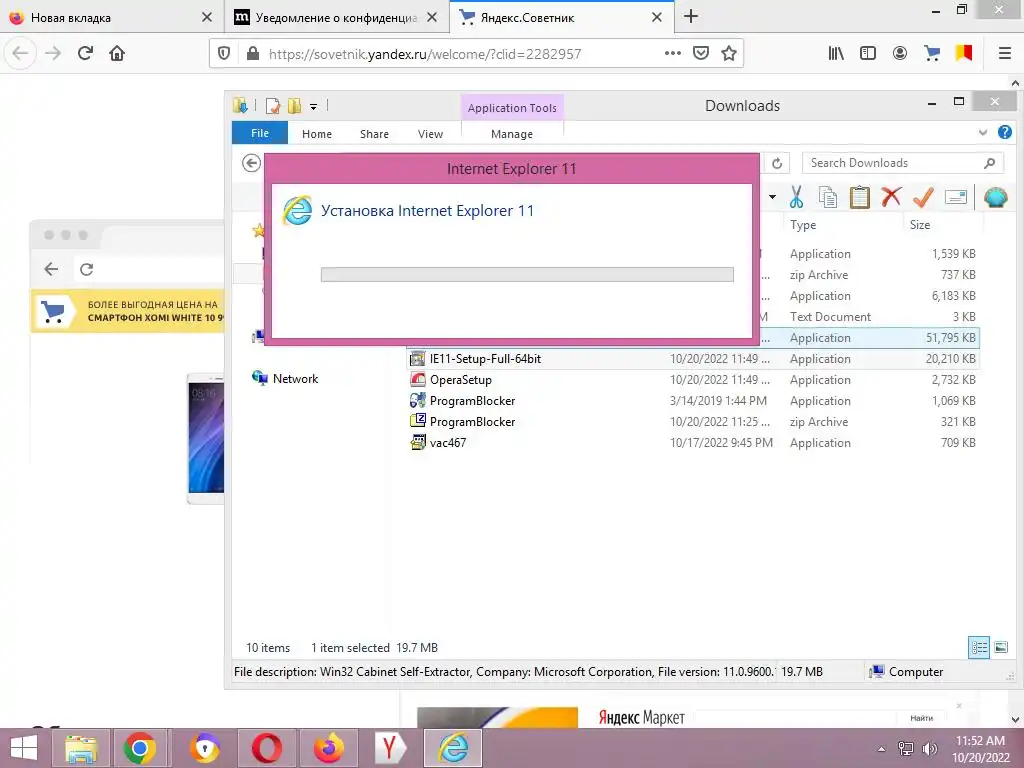
Task: Close the Яндекс.Советник tab
Action: click(657, 17)
